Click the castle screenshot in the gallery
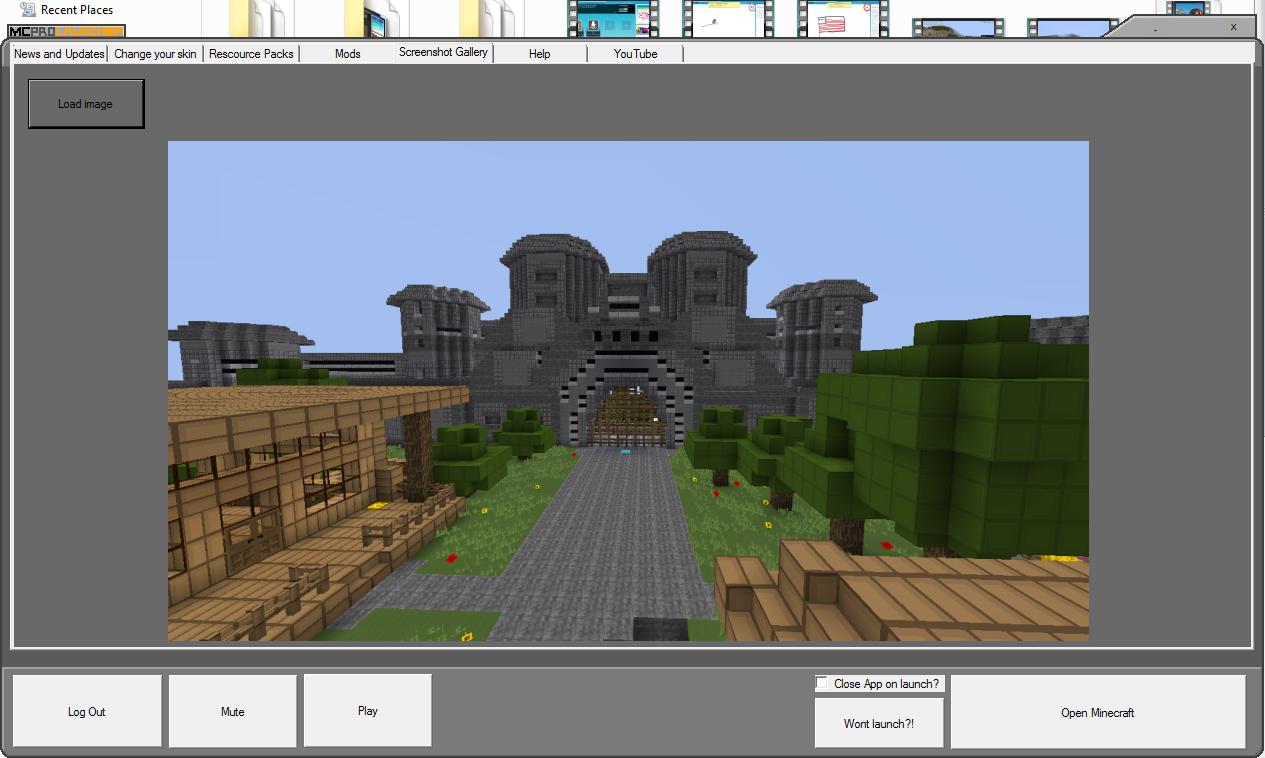The image size is (1265, 758). (628, 390)
